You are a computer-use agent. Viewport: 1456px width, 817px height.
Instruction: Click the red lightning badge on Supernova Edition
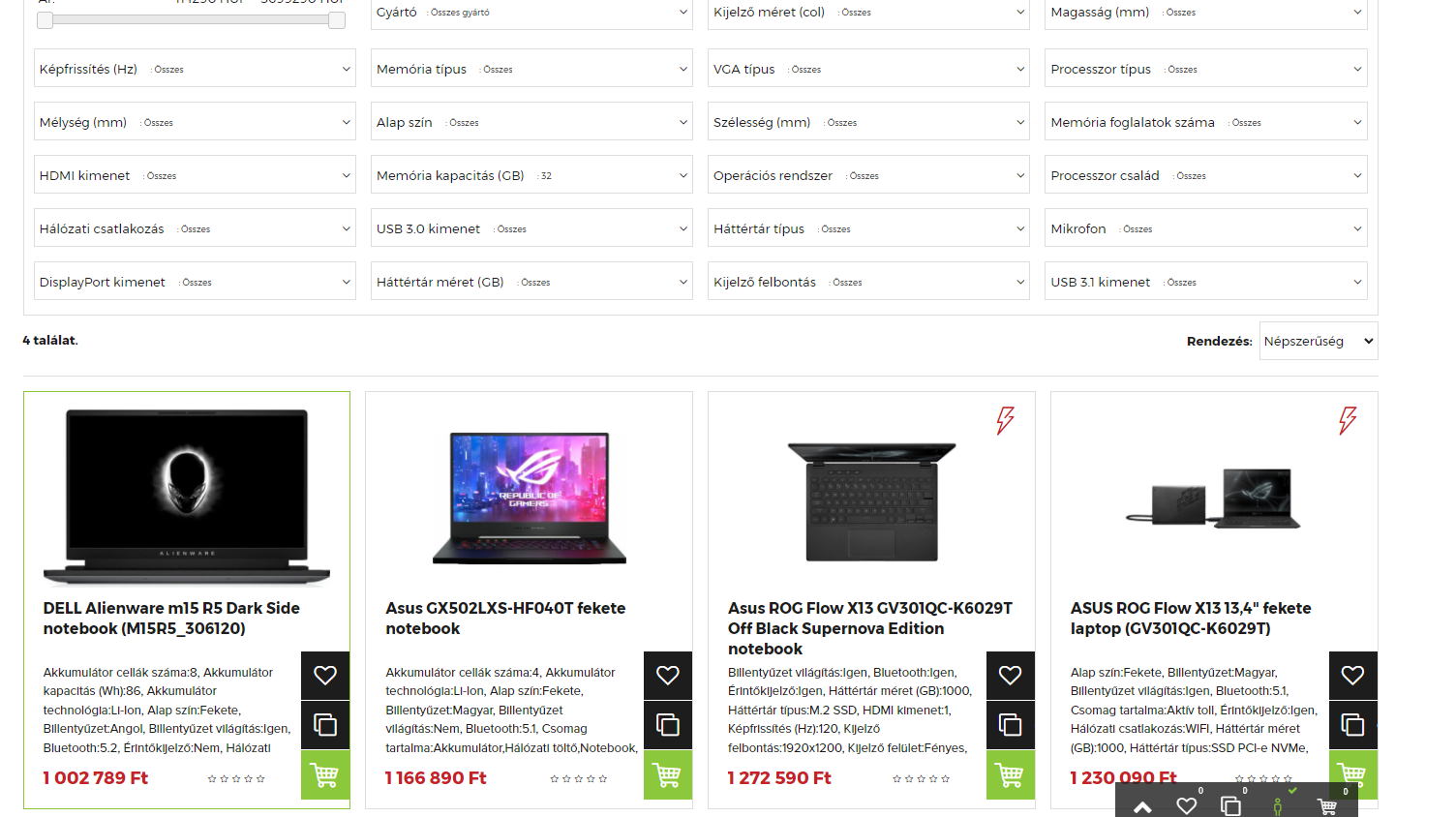tap(1005, 420)
